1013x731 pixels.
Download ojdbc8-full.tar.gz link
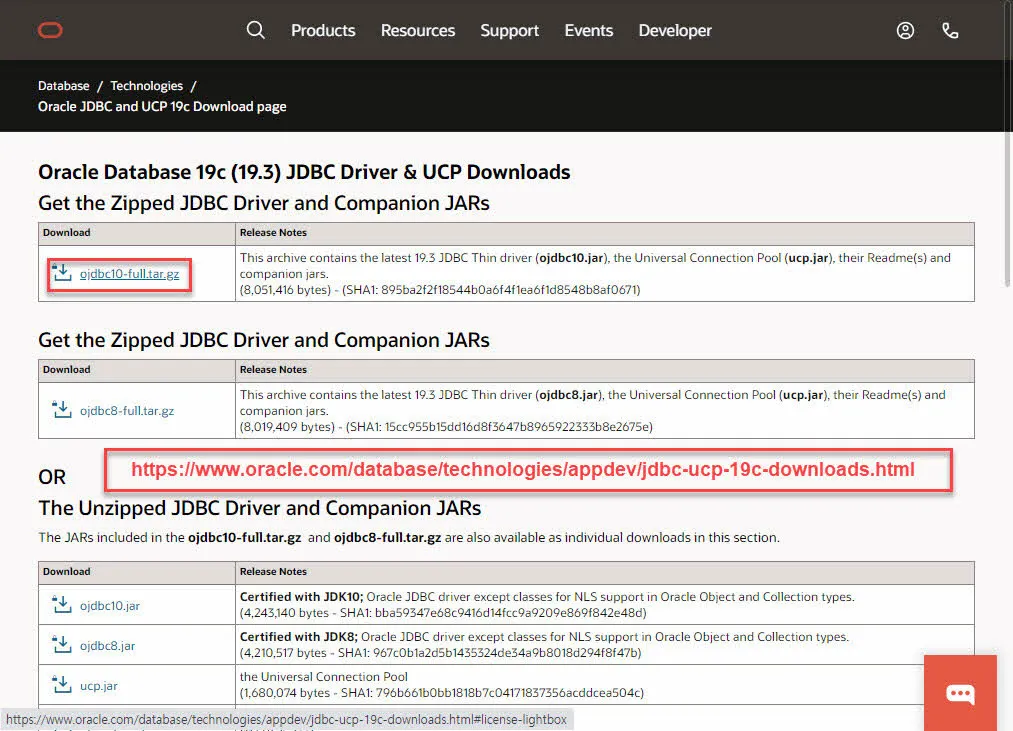tap(127, 411)
